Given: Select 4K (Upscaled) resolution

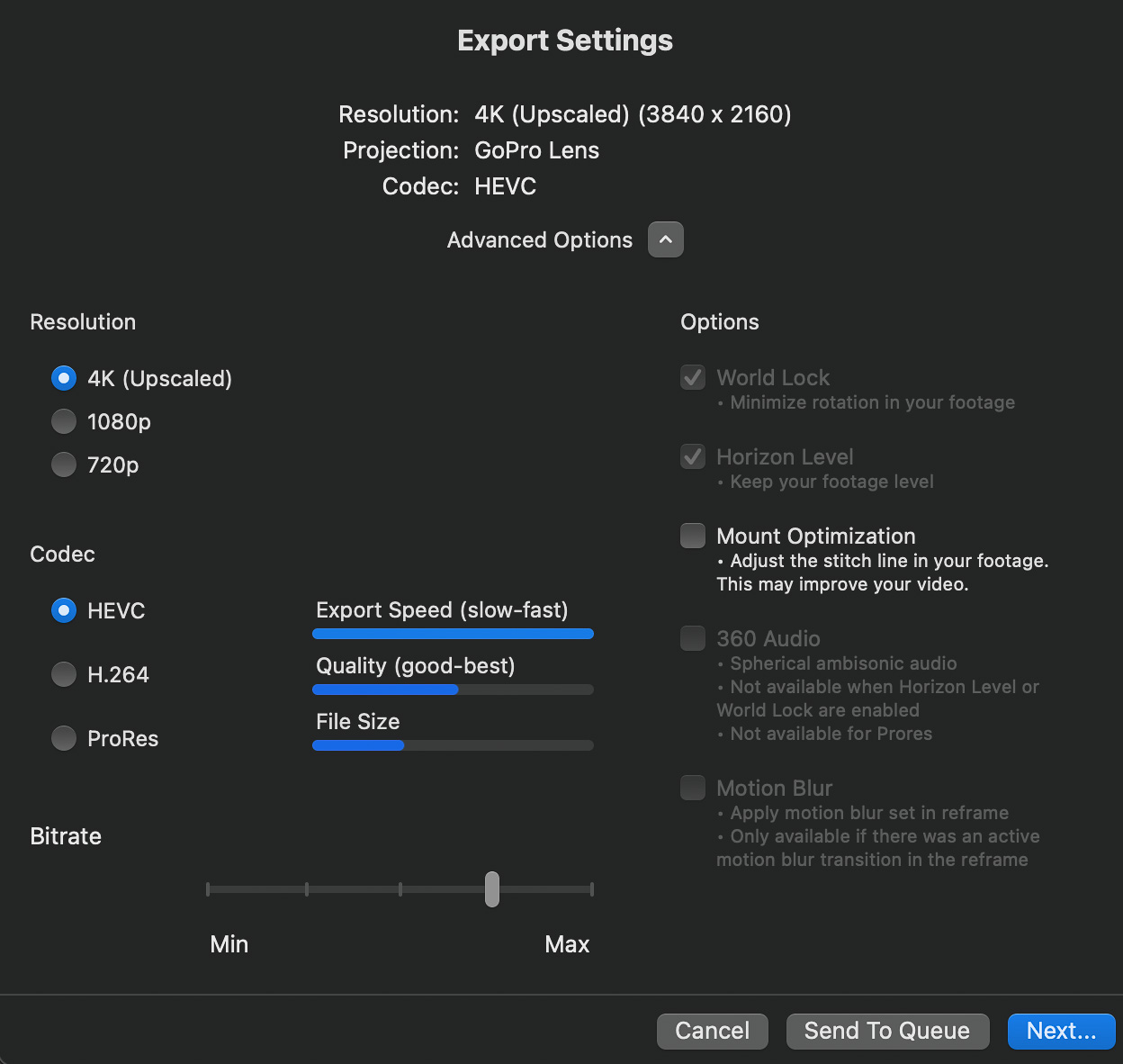Looking at the screenshot, I should 64,378.
